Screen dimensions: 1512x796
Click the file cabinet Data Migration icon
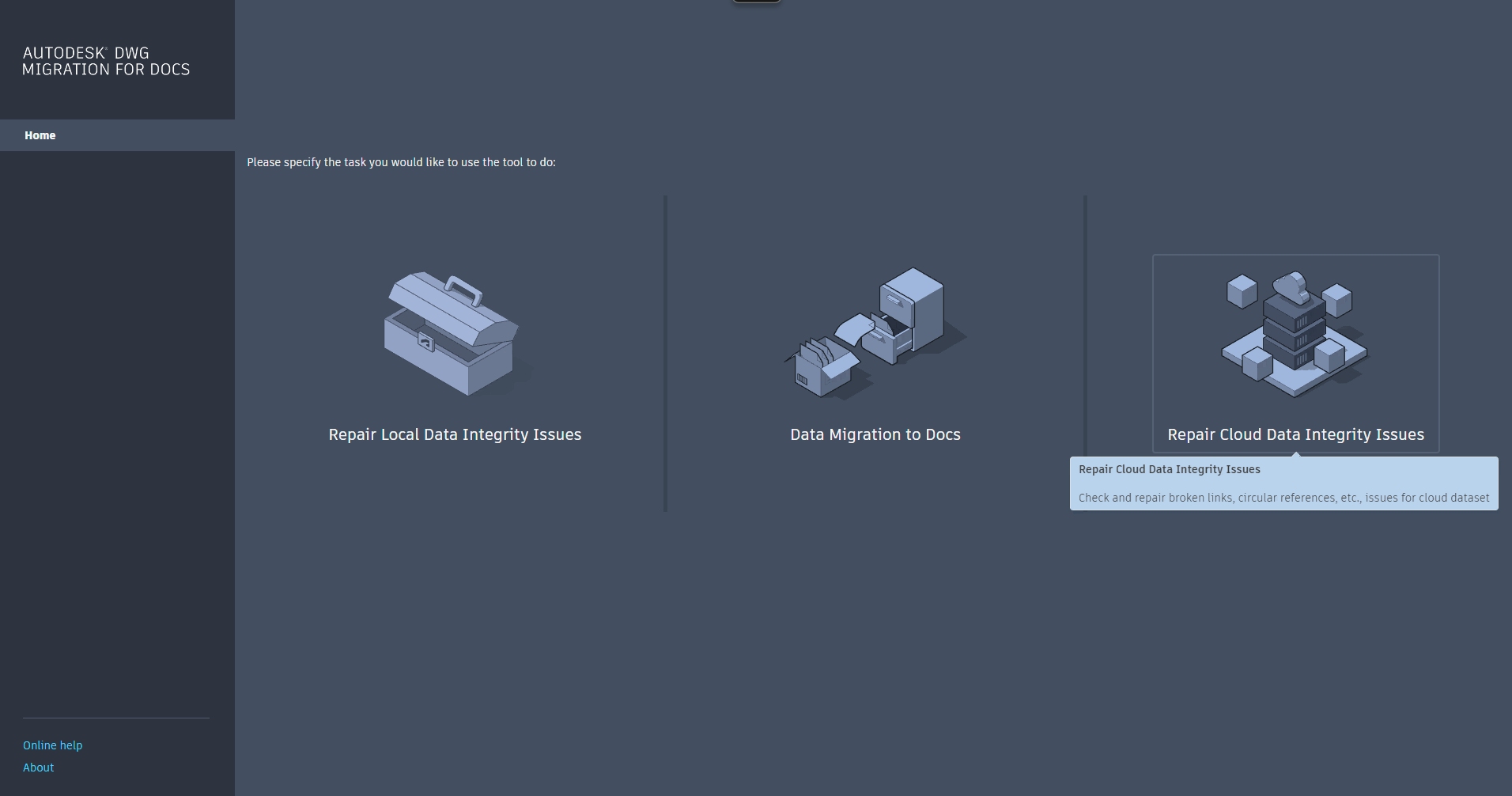coord(875,332)
